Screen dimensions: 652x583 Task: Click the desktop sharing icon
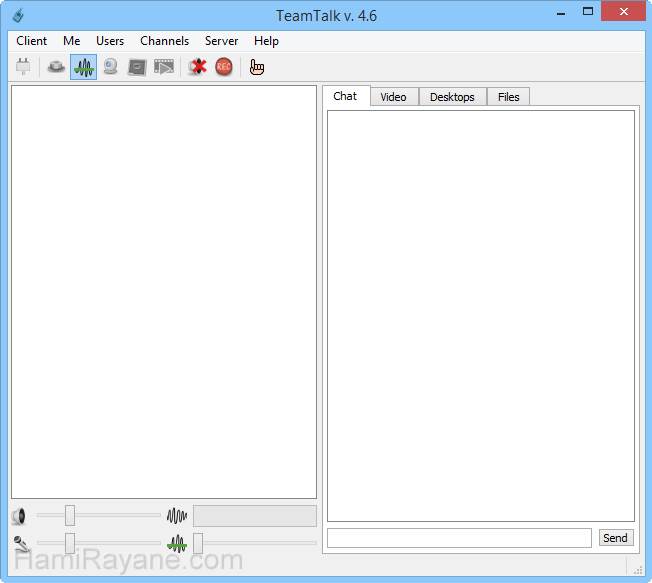(137, 67)
